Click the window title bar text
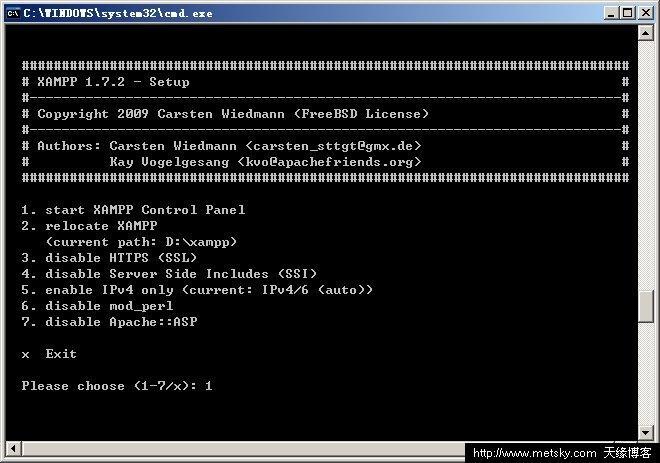This screenshot has height=463, width=660. pyautogui.click(x=118, y=13)
